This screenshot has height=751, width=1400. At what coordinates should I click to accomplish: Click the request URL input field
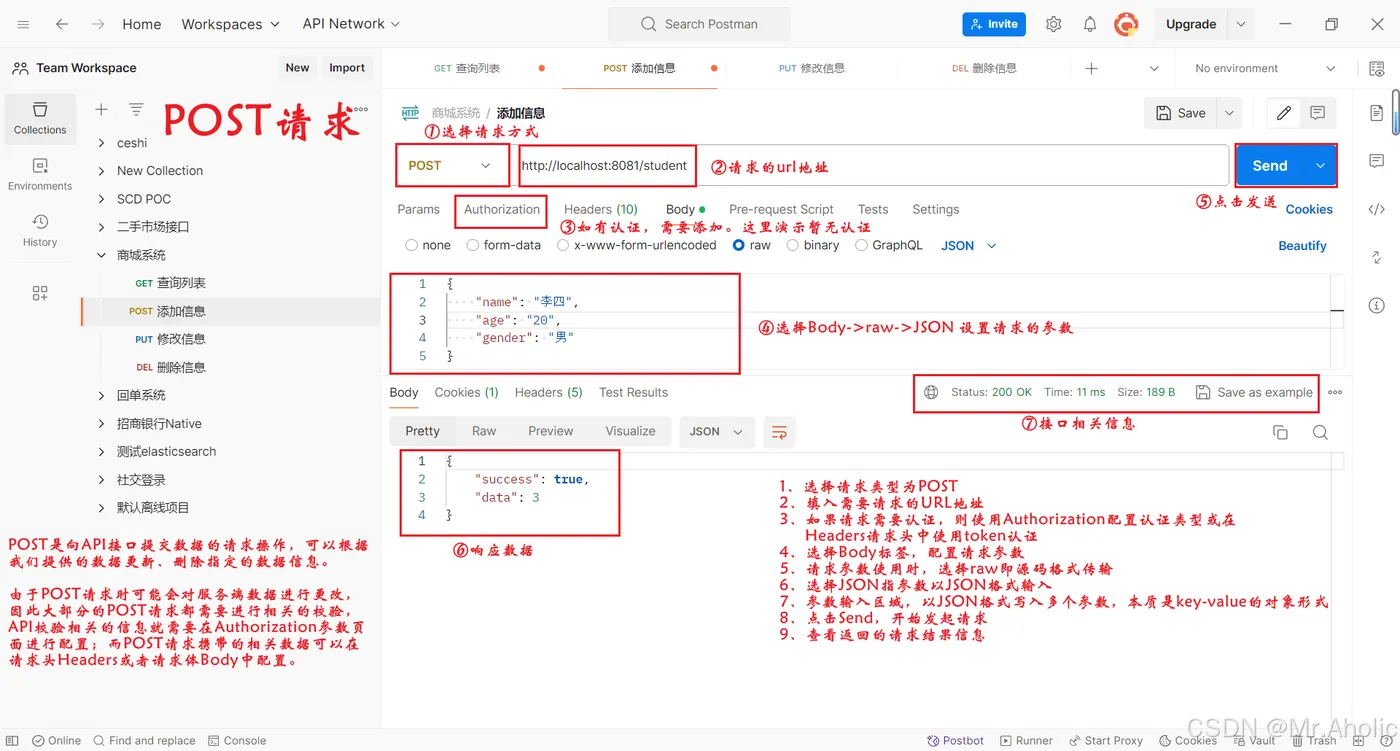873,165
